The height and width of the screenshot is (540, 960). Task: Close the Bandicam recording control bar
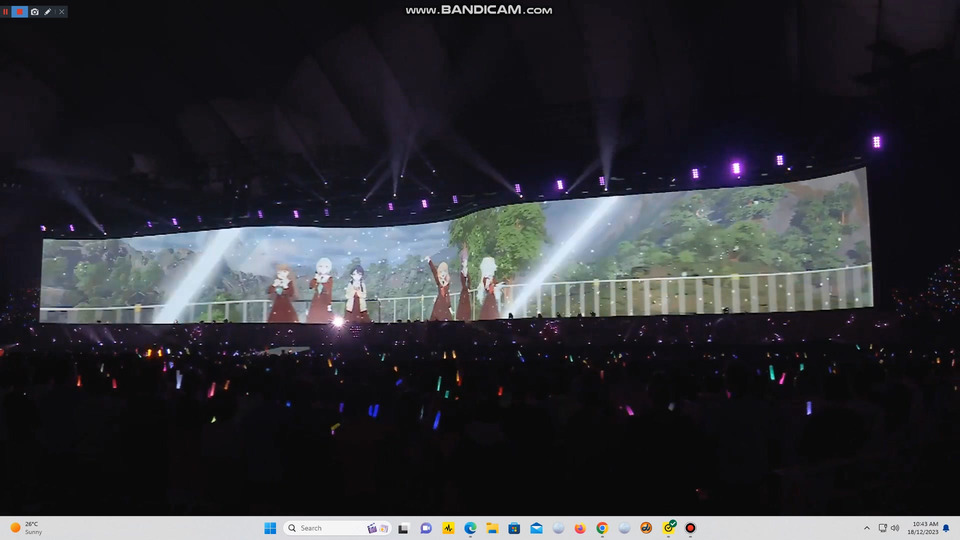(x=61, y=12)
